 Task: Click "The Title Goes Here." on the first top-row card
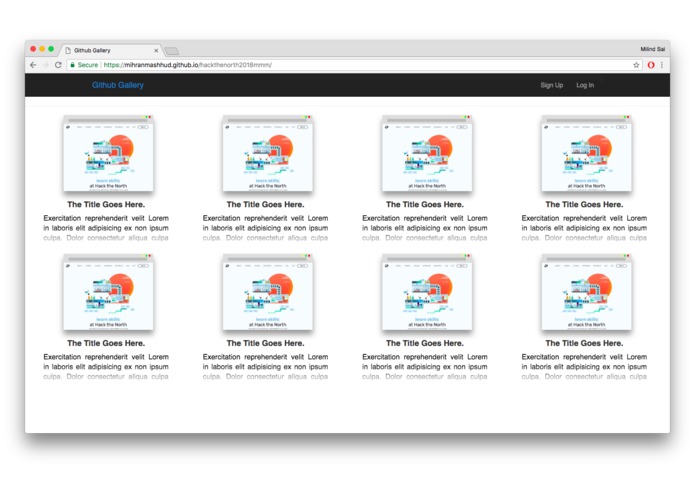tap(106, 204)
